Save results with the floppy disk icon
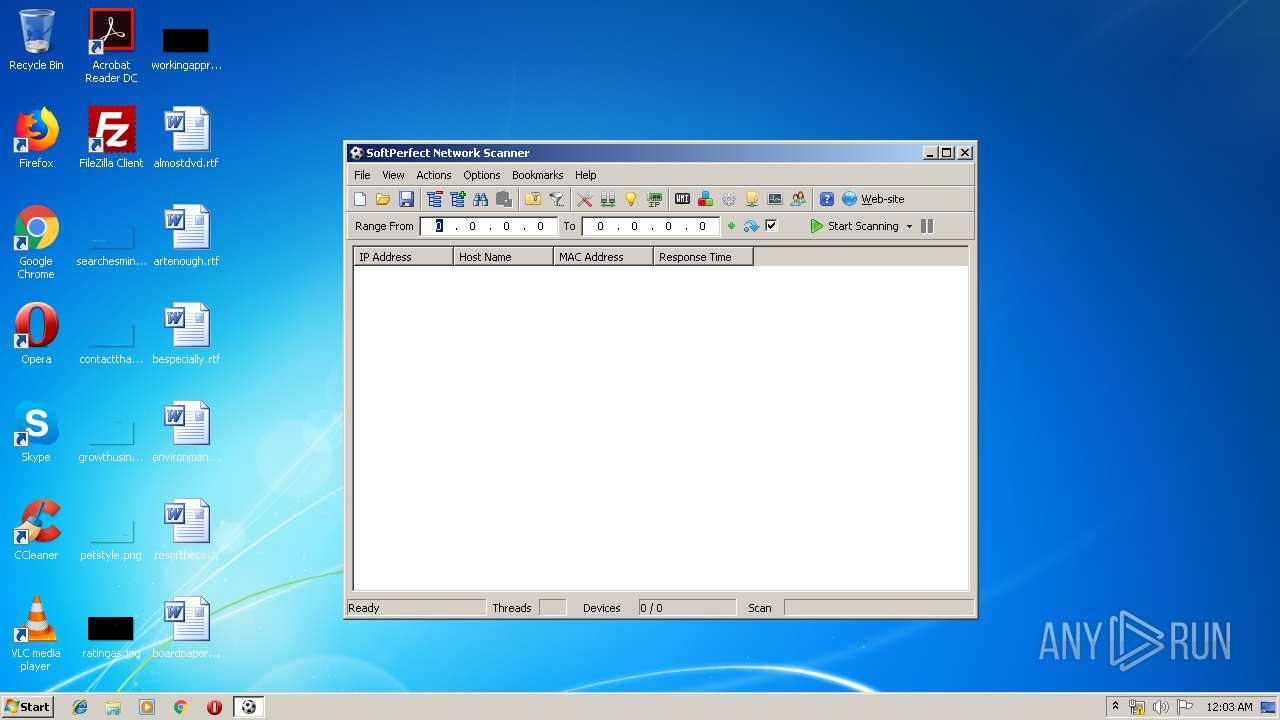Viewport: 1280px width, 720px height. click(406, 199)
